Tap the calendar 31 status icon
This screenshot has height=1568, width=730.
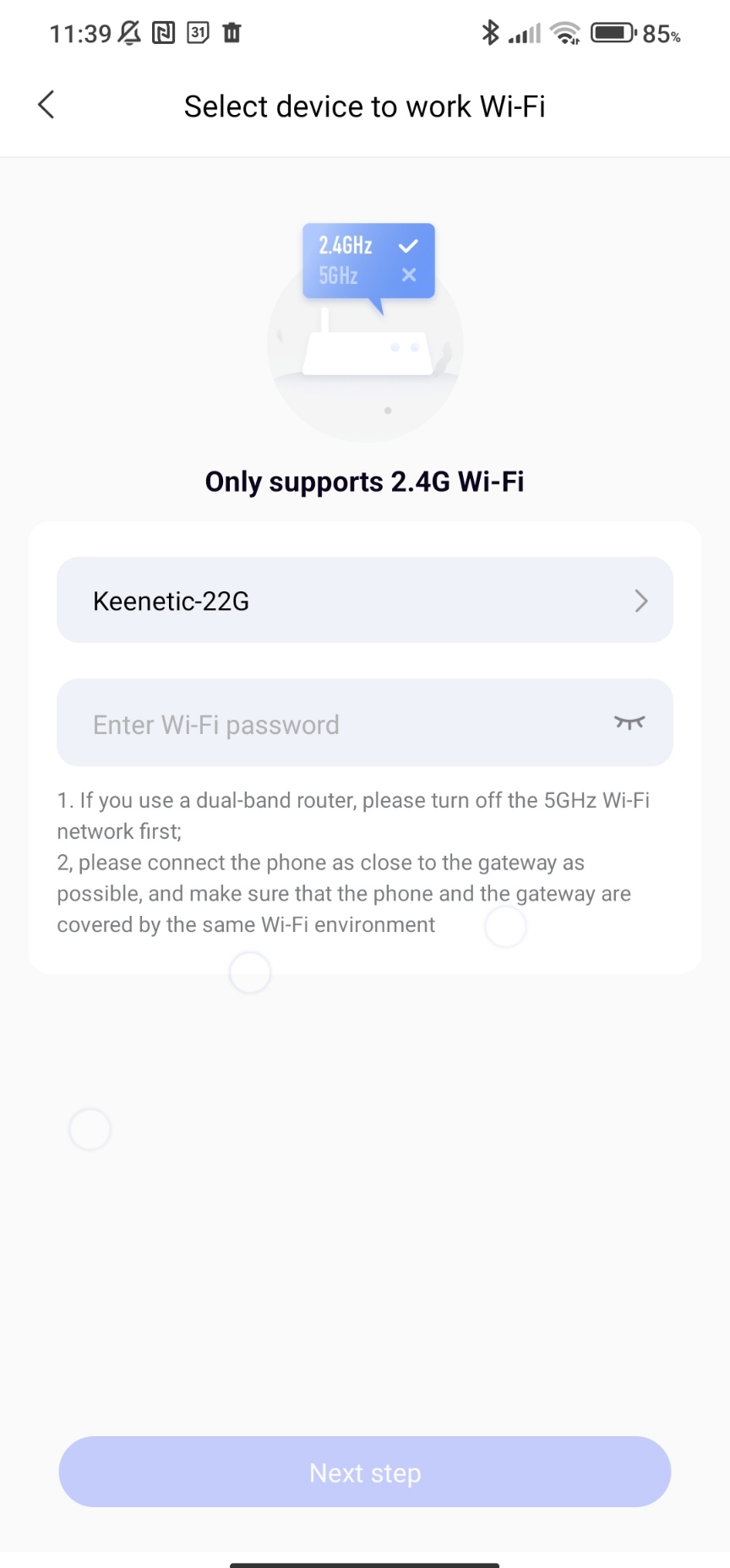198,33
